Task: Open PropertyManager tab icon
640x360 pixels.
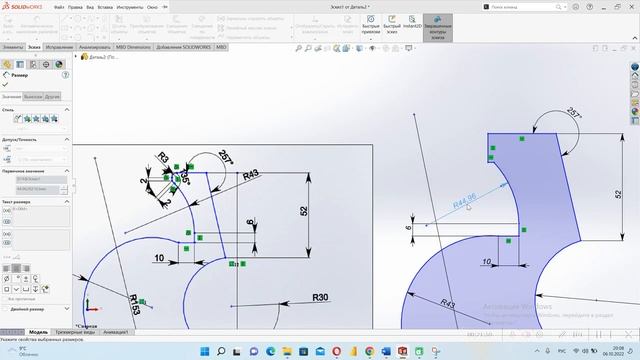Action: [x=20, y=64]
